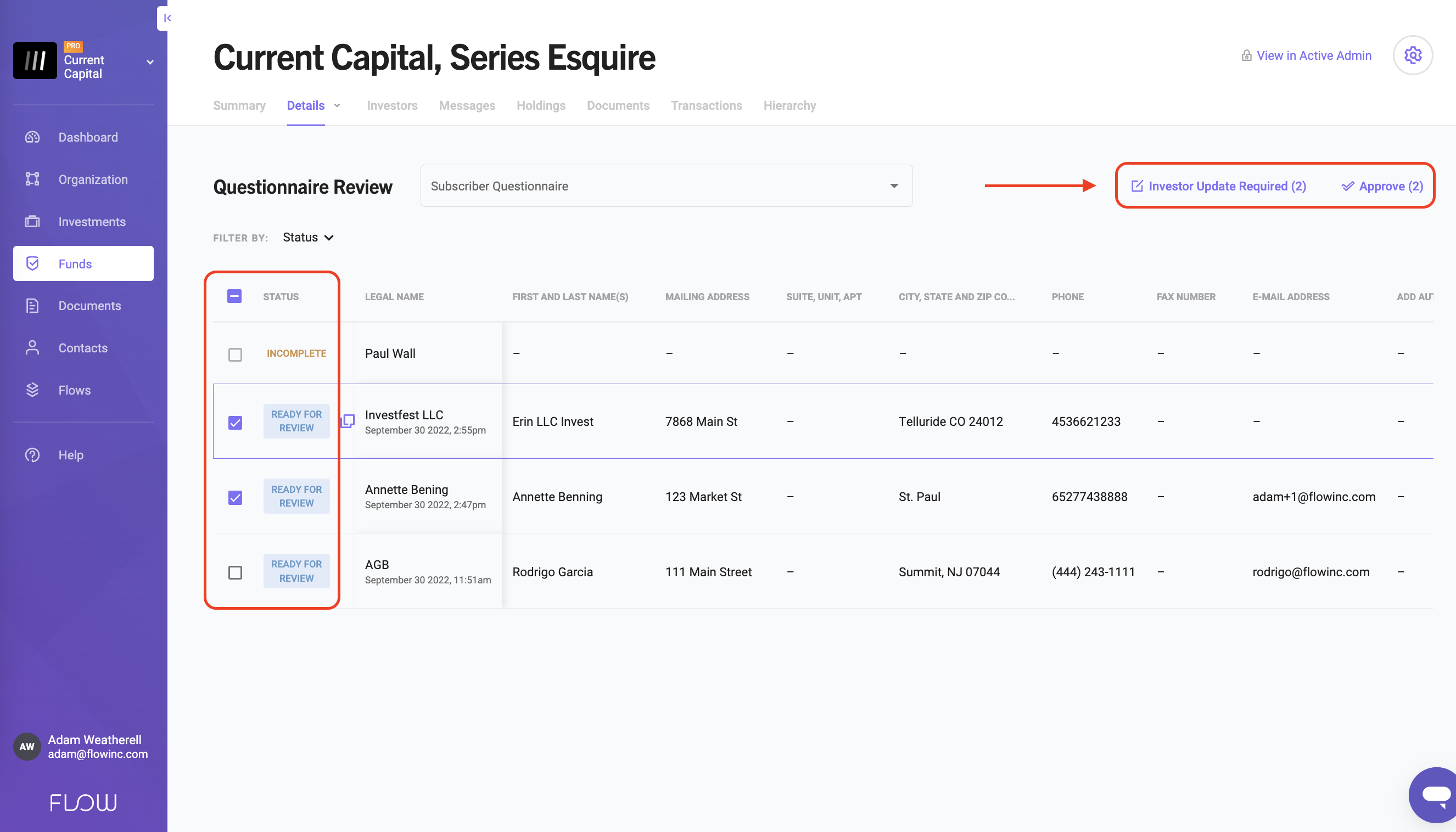The height and width of the screenshot is (832, 1456).
Task: Click the edit icon on Investor Update Required
Action: (x=1137, y=186)
